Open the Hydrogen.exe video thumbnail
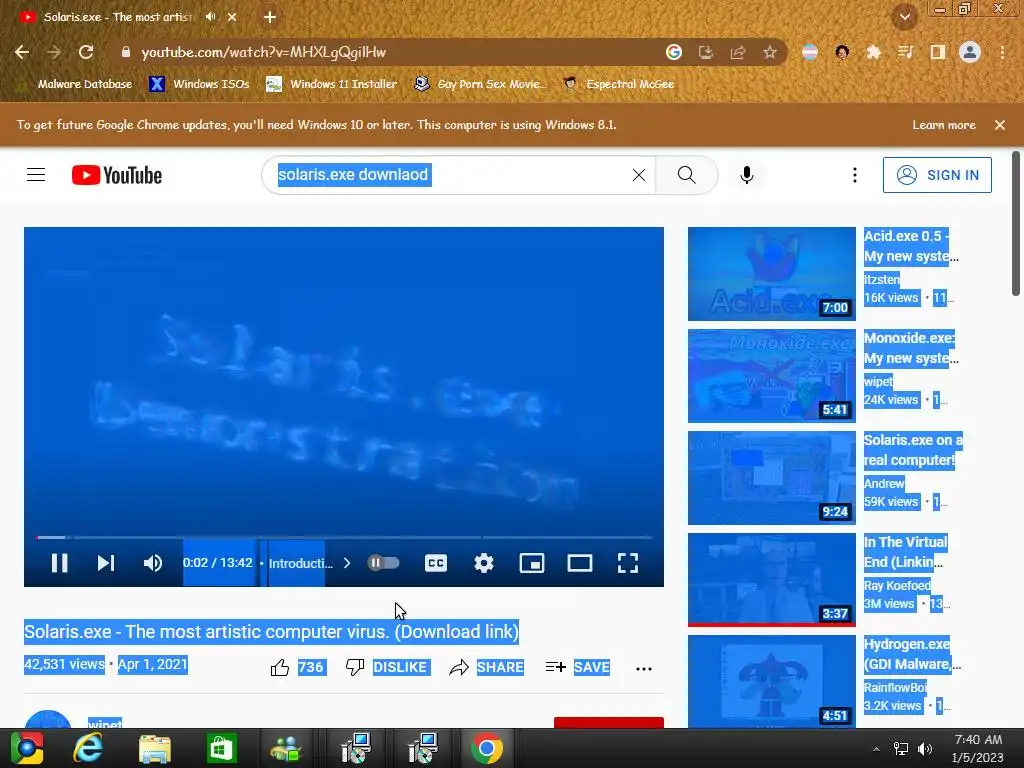1024x768 pixels. click(x=772, y=680)
